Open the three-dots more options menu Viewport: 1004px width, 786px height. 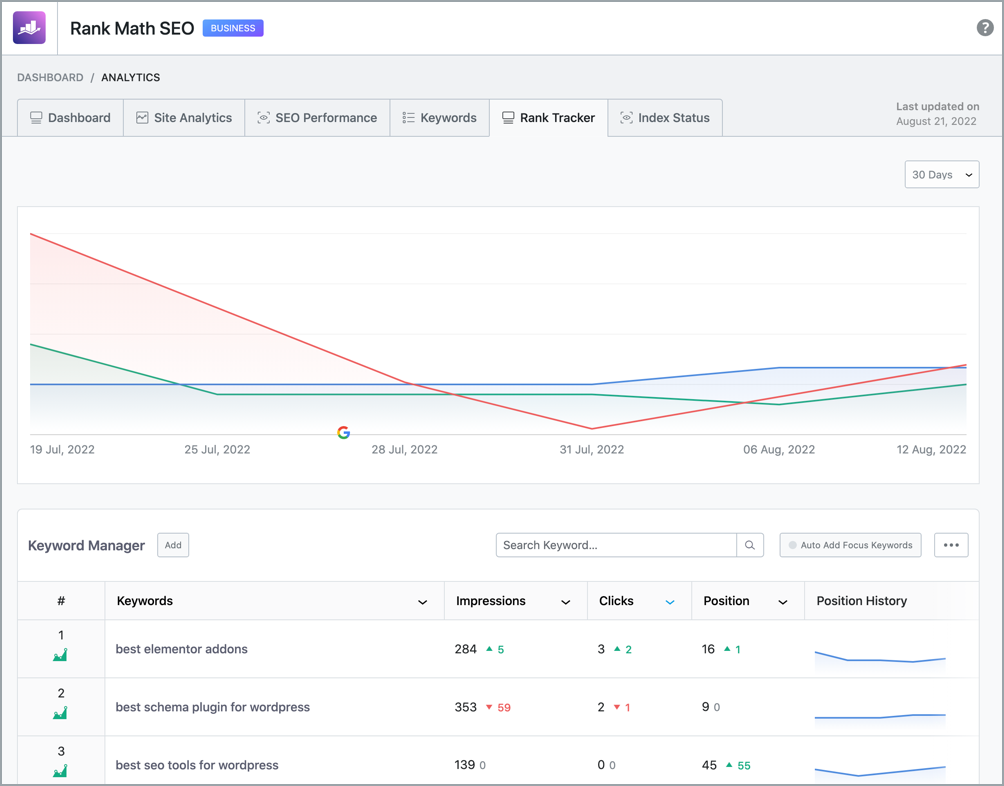coord(951,545)
